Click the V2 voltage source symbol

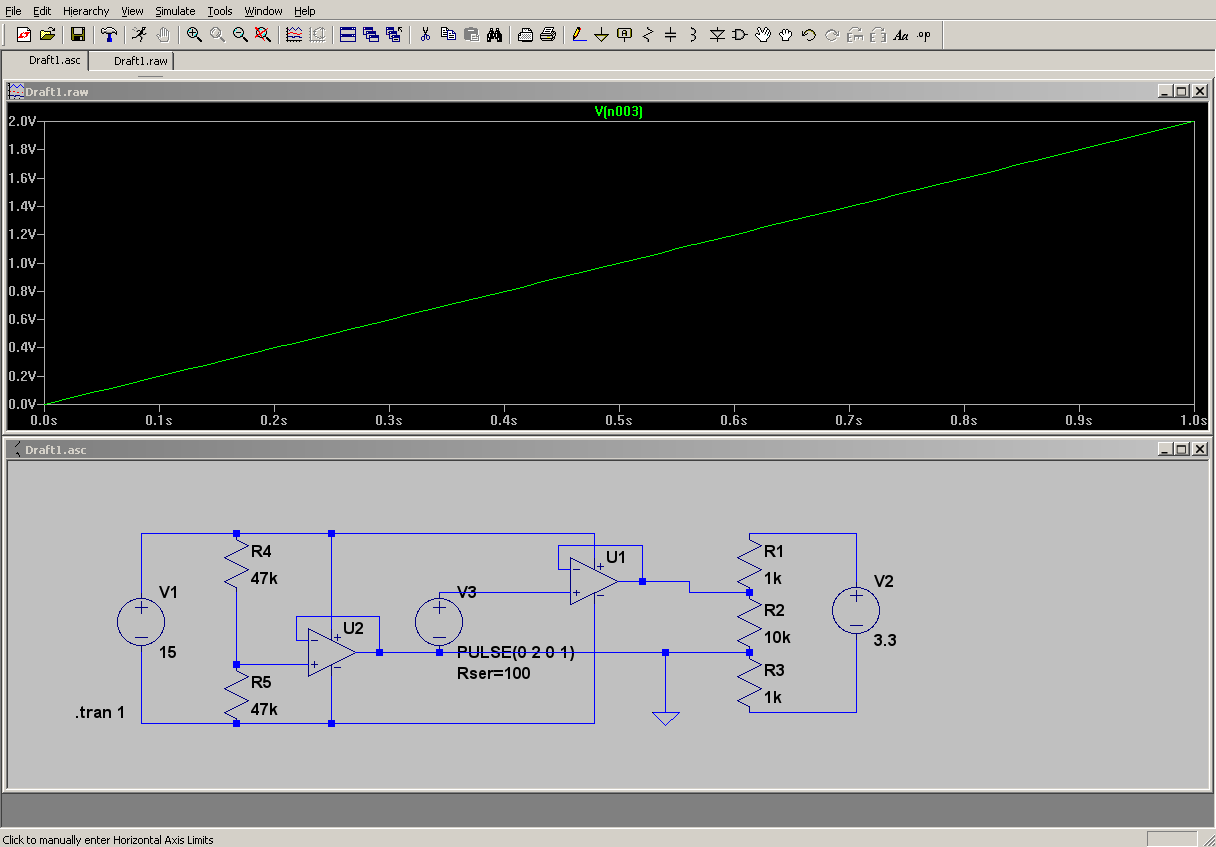[857, 609]
